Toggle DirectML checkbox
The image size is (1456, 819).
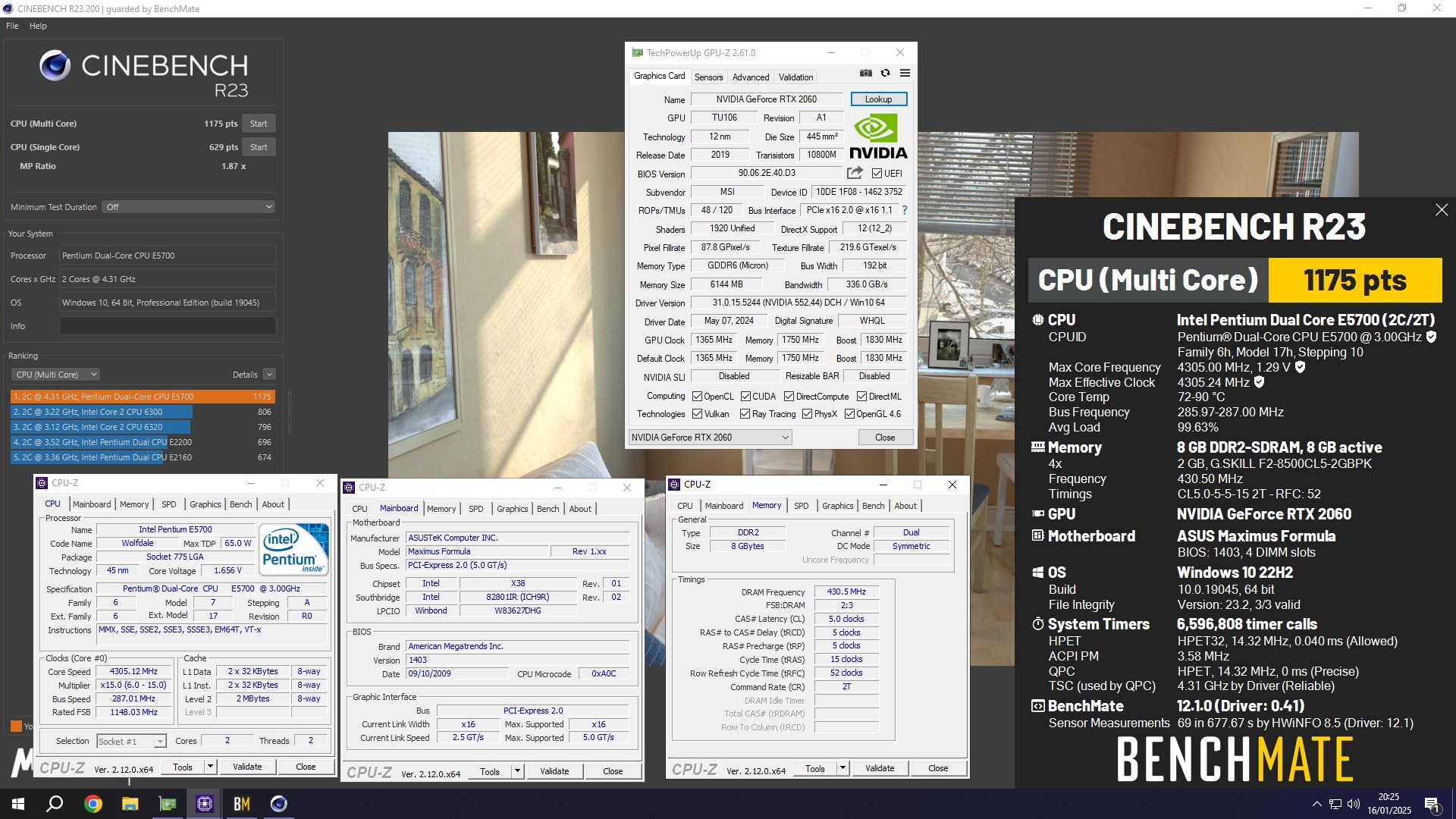(861, 397)
